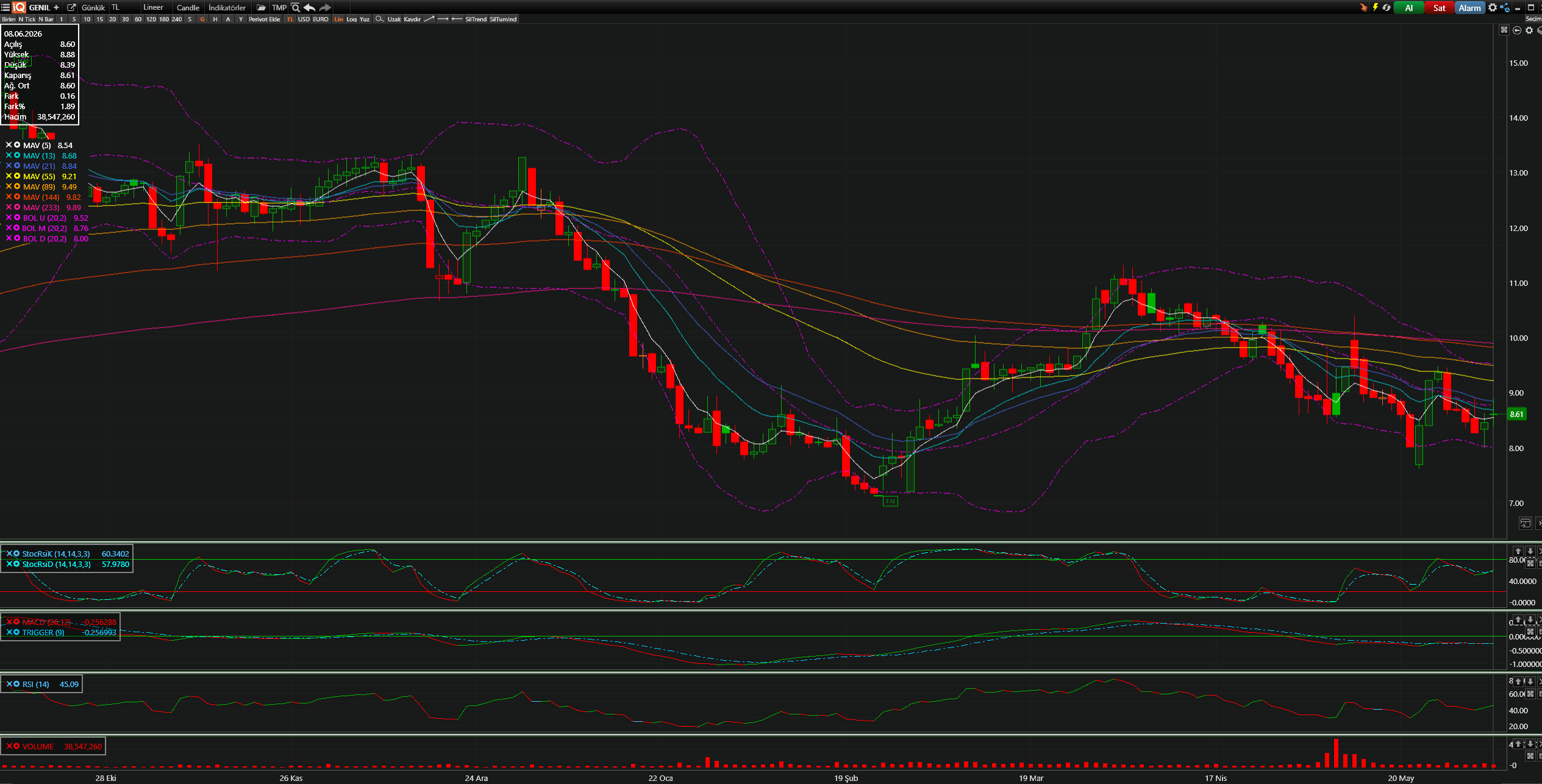Click the Uzak zoom-out button
The image size is (1542, 784).
[x=394, y=19]
